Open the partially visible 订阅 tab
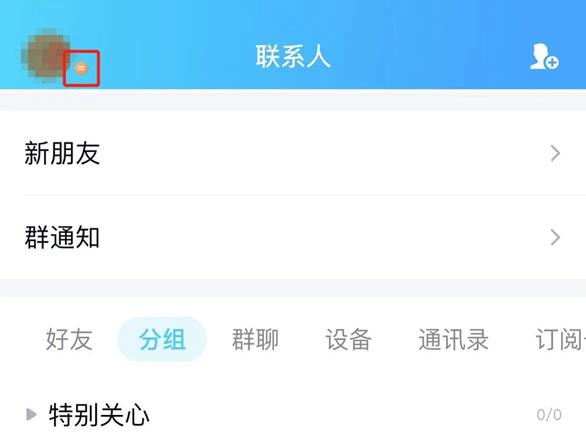Viewport: 586px width, 440px height. (561, 339)
